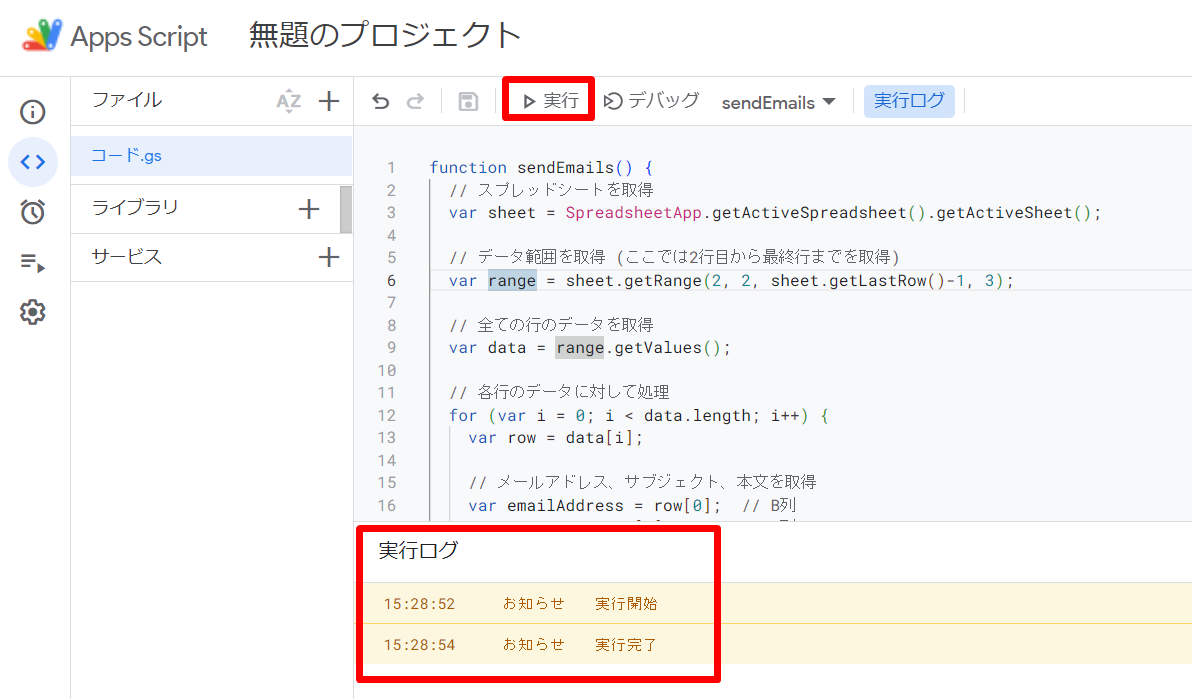Open the Executions list icon
This screenshot has height=699, width=1192.
point(33,262)
